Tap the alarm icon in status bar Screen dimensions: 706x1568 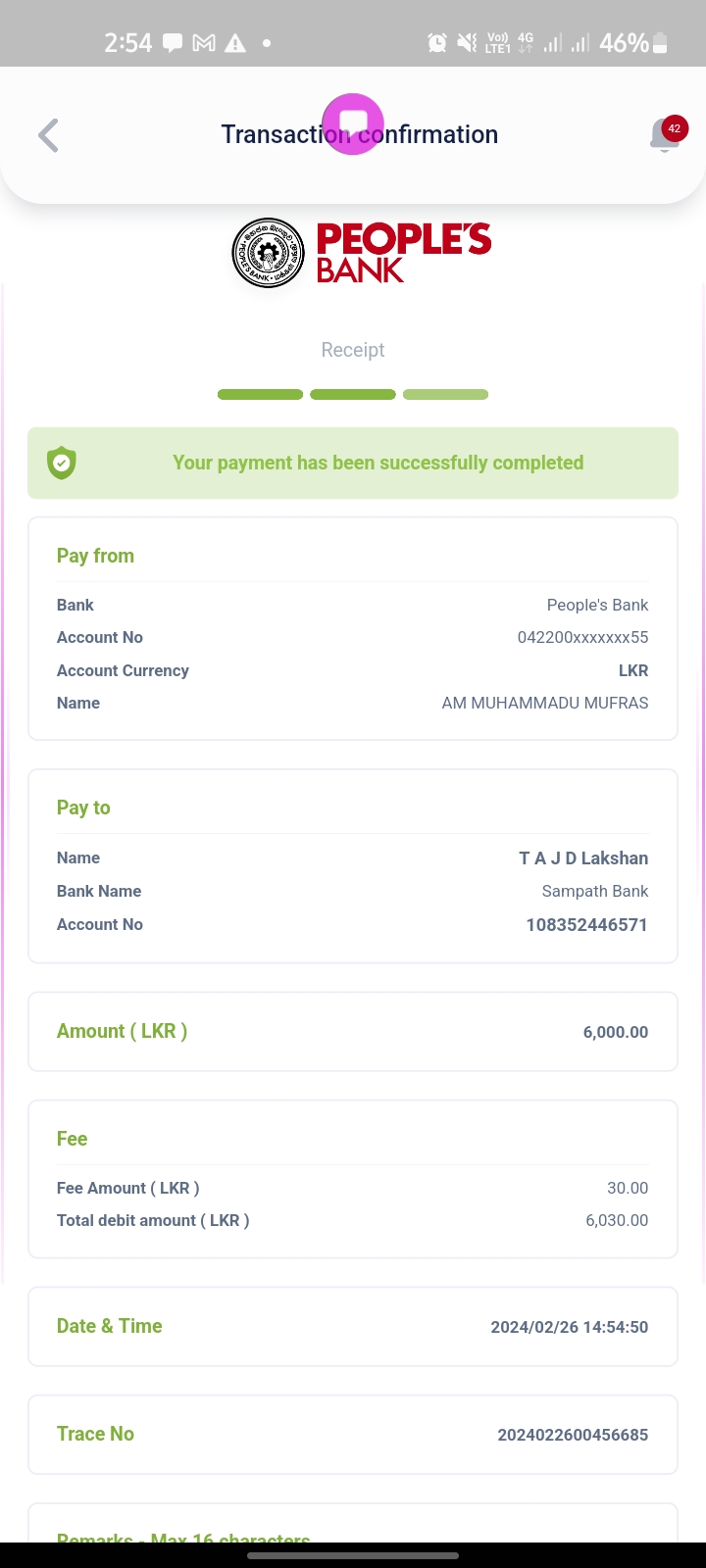(437, 43)
